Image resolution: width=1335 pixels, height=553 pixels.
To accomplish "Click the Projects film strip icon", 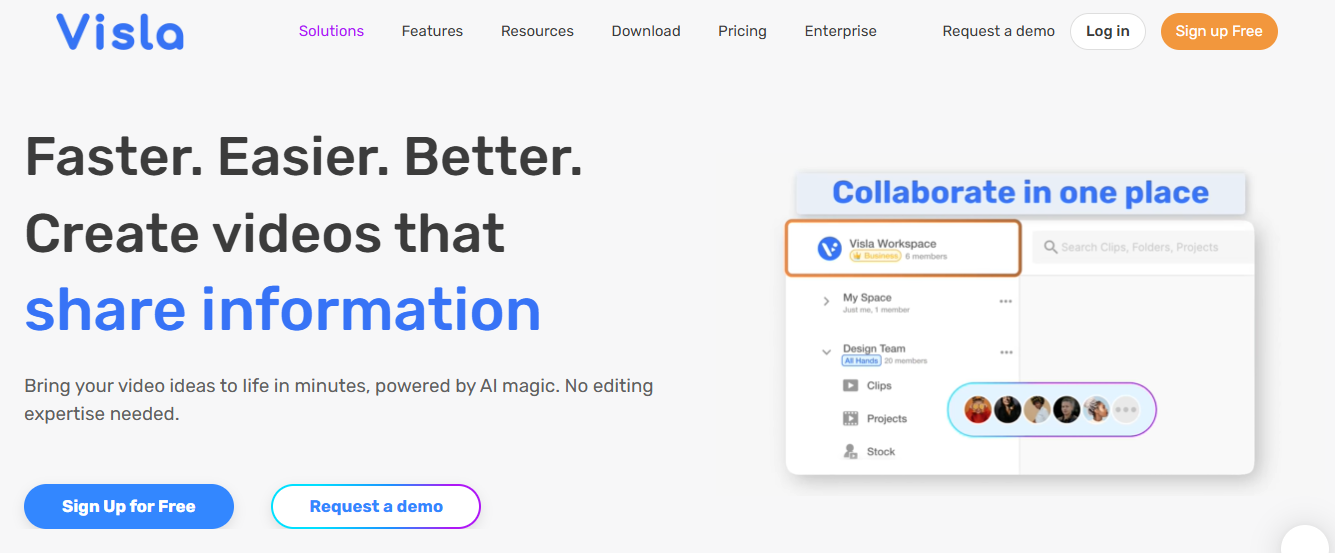I will 850,419.
